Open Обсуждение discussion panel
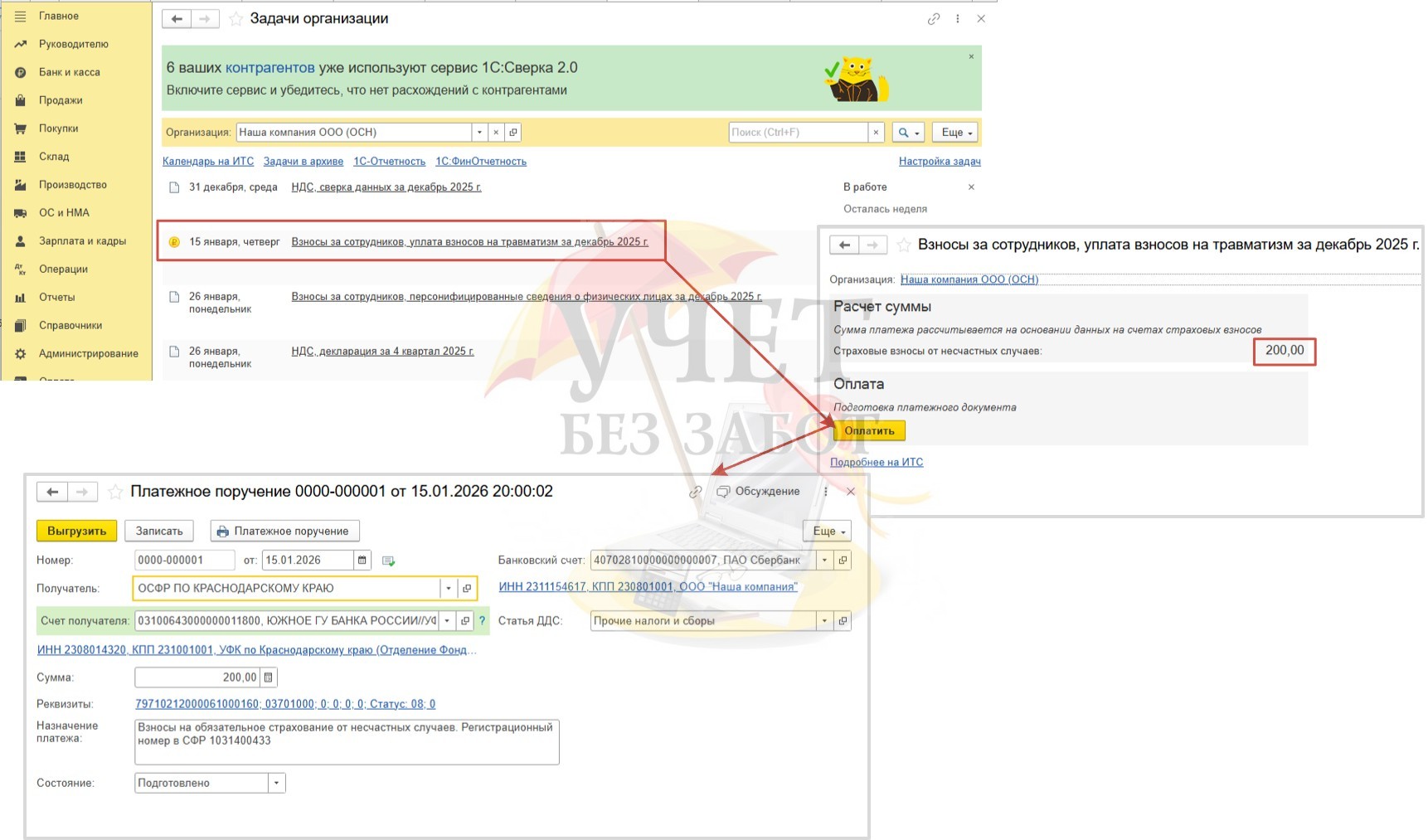The image size is (1428, 840). 758,492
